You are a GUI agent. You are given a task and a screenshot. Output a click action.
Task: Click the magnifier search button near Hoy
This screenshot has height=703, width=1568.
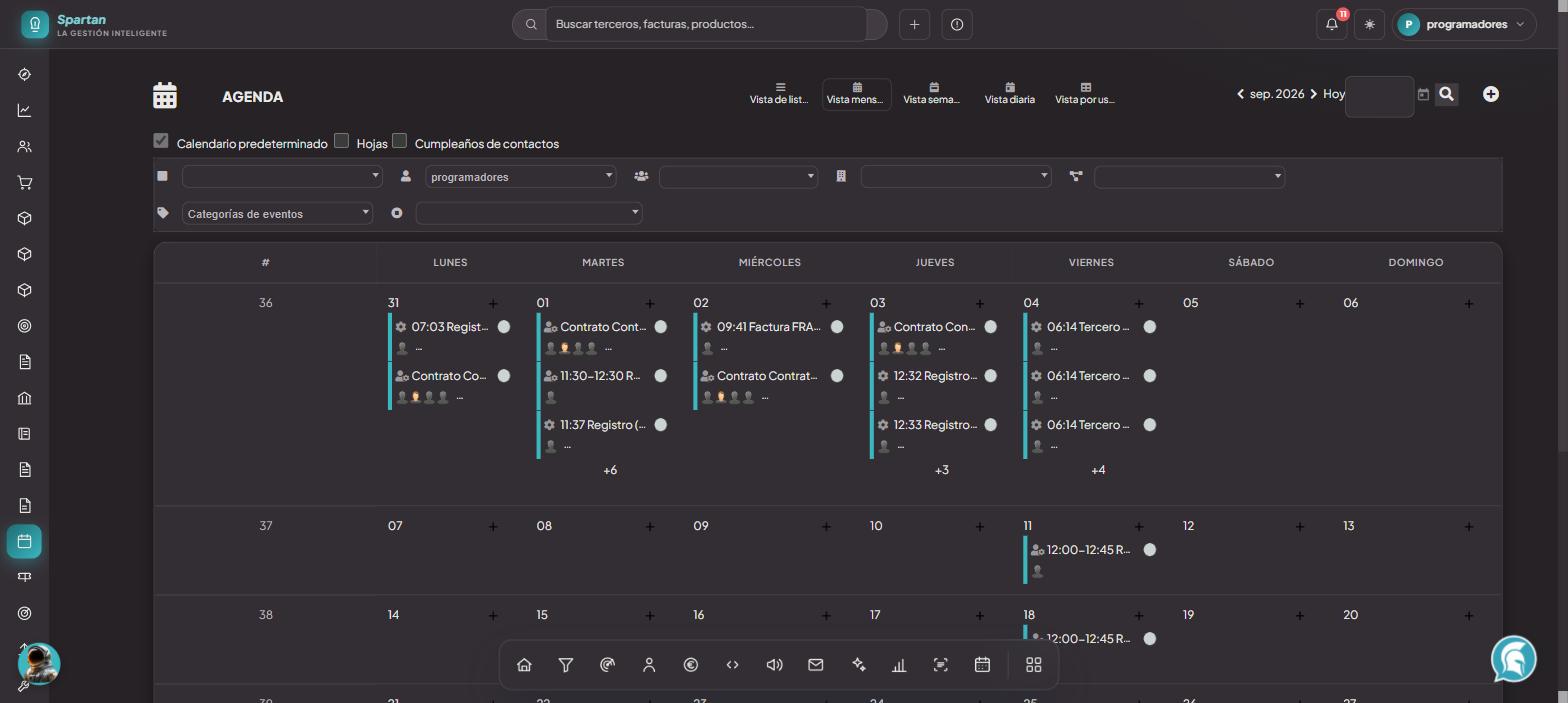(1446, 94)
